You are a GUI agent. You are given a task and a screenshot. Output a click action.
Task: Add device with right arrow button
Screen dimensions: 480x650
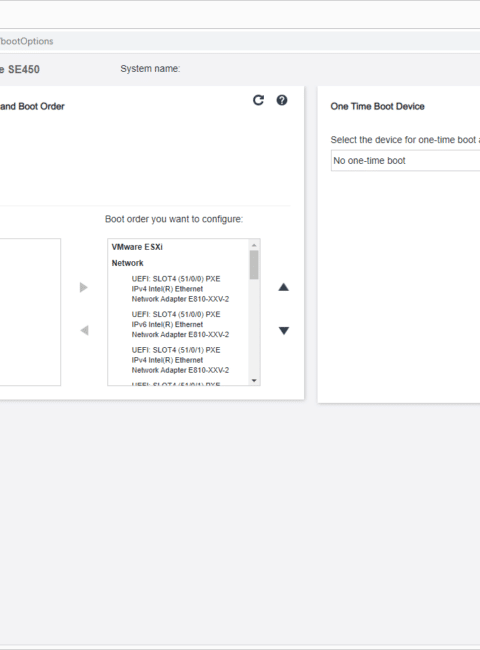[84, 287]
